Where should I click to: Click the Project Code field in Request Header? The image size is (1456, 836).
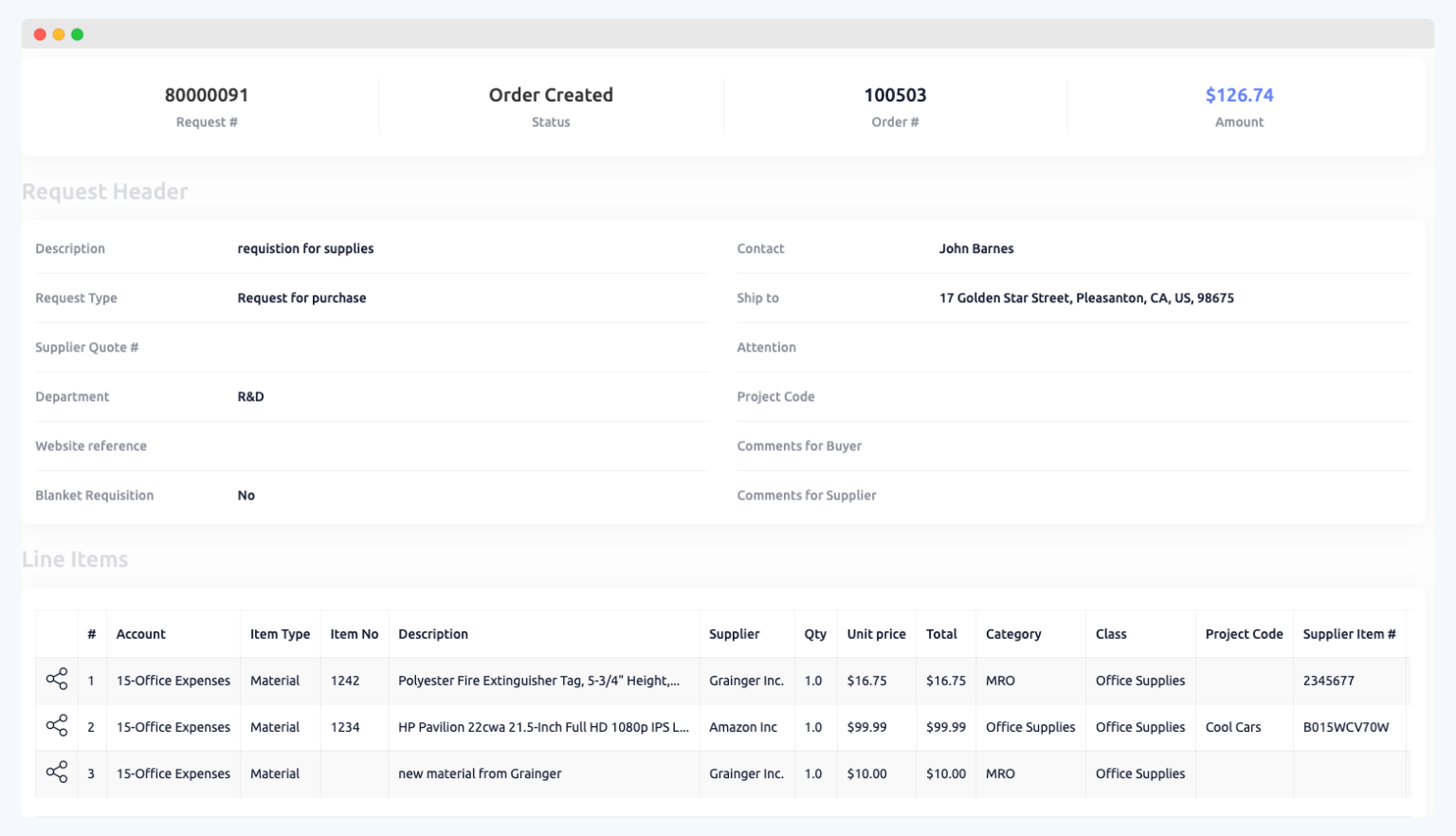776,396
